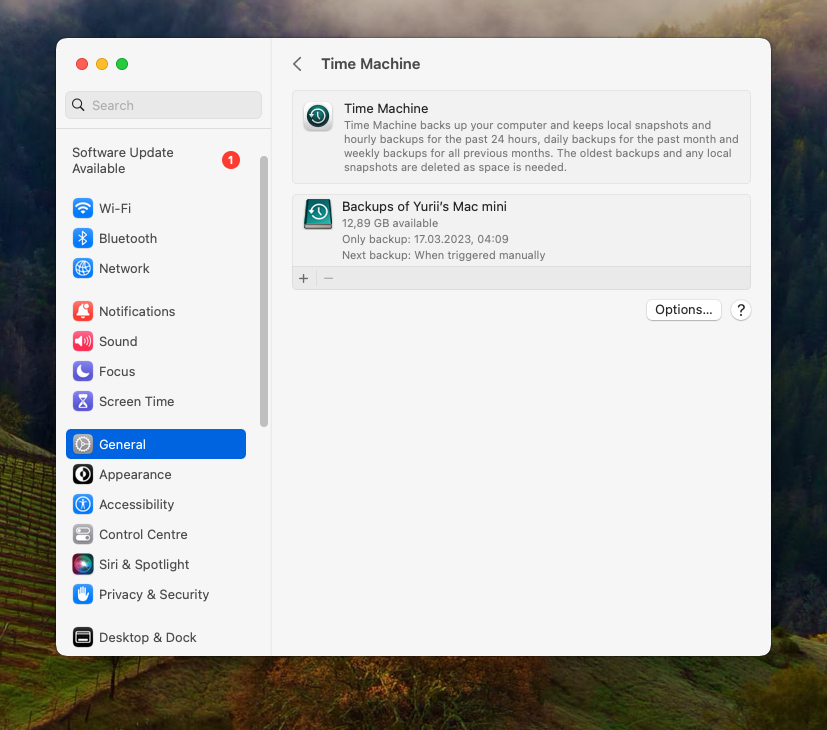
Task: Open Time Machine Options
Action: [683, 310]
